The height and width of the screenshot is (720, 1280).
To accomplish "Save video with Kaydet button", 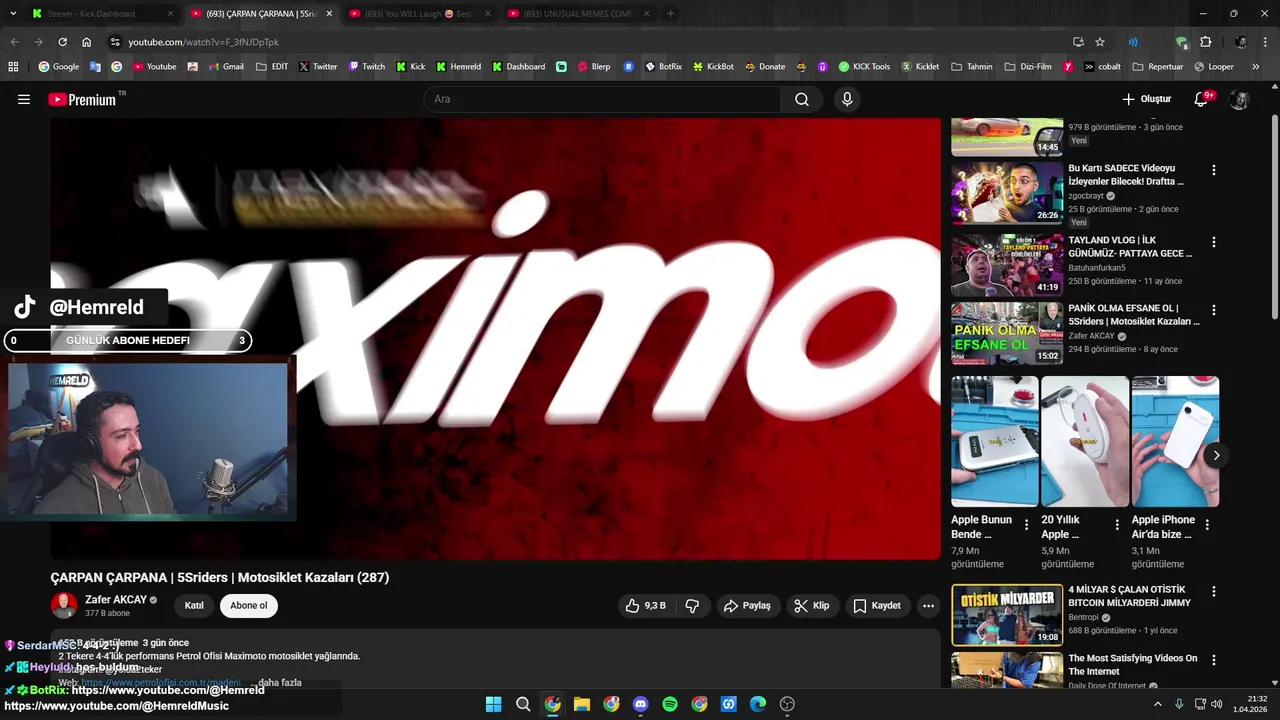I will [877, 605].
